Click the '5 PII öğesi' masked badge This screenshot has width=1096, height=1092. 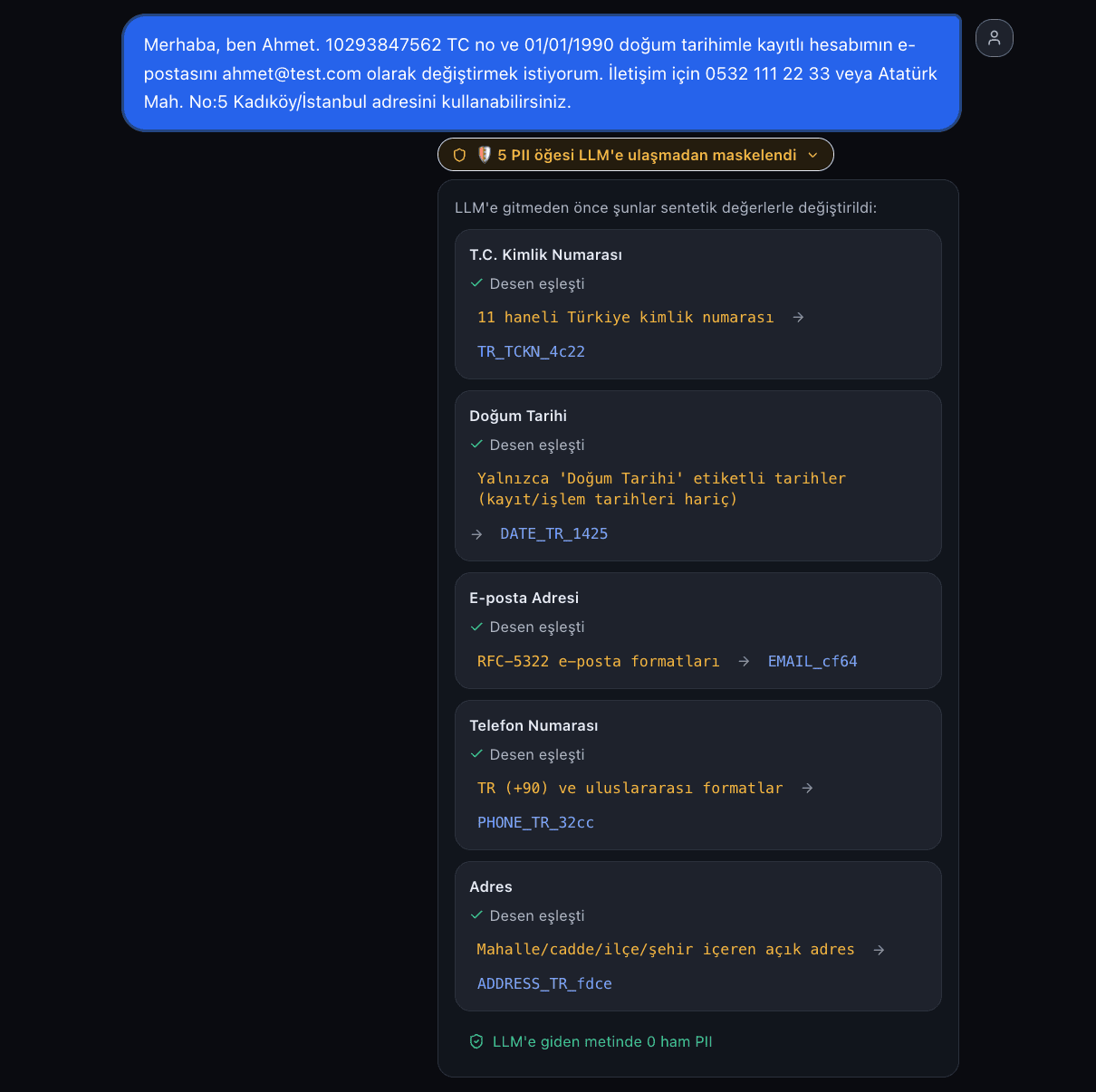pos(635,155)
